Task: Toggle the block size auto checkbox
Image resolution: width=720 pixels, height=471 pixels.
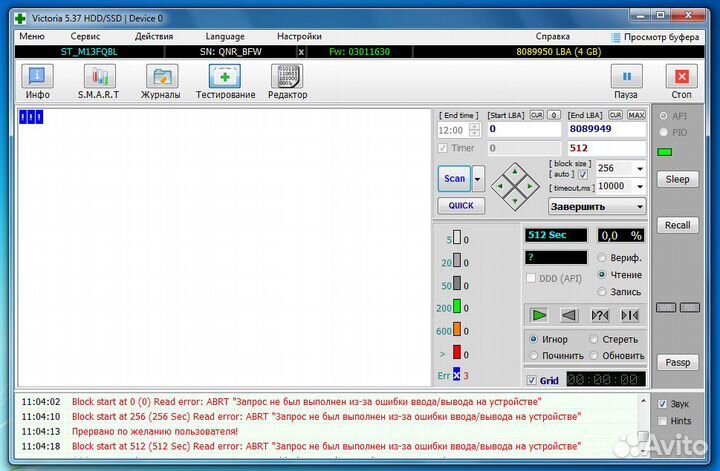Action: 583,174
